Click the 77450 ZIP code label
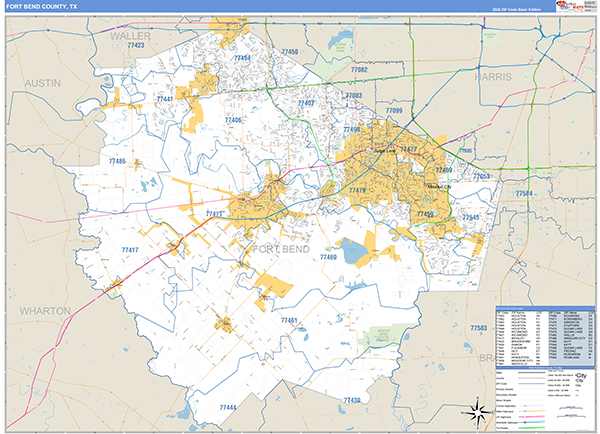 (x=290, y=51)
